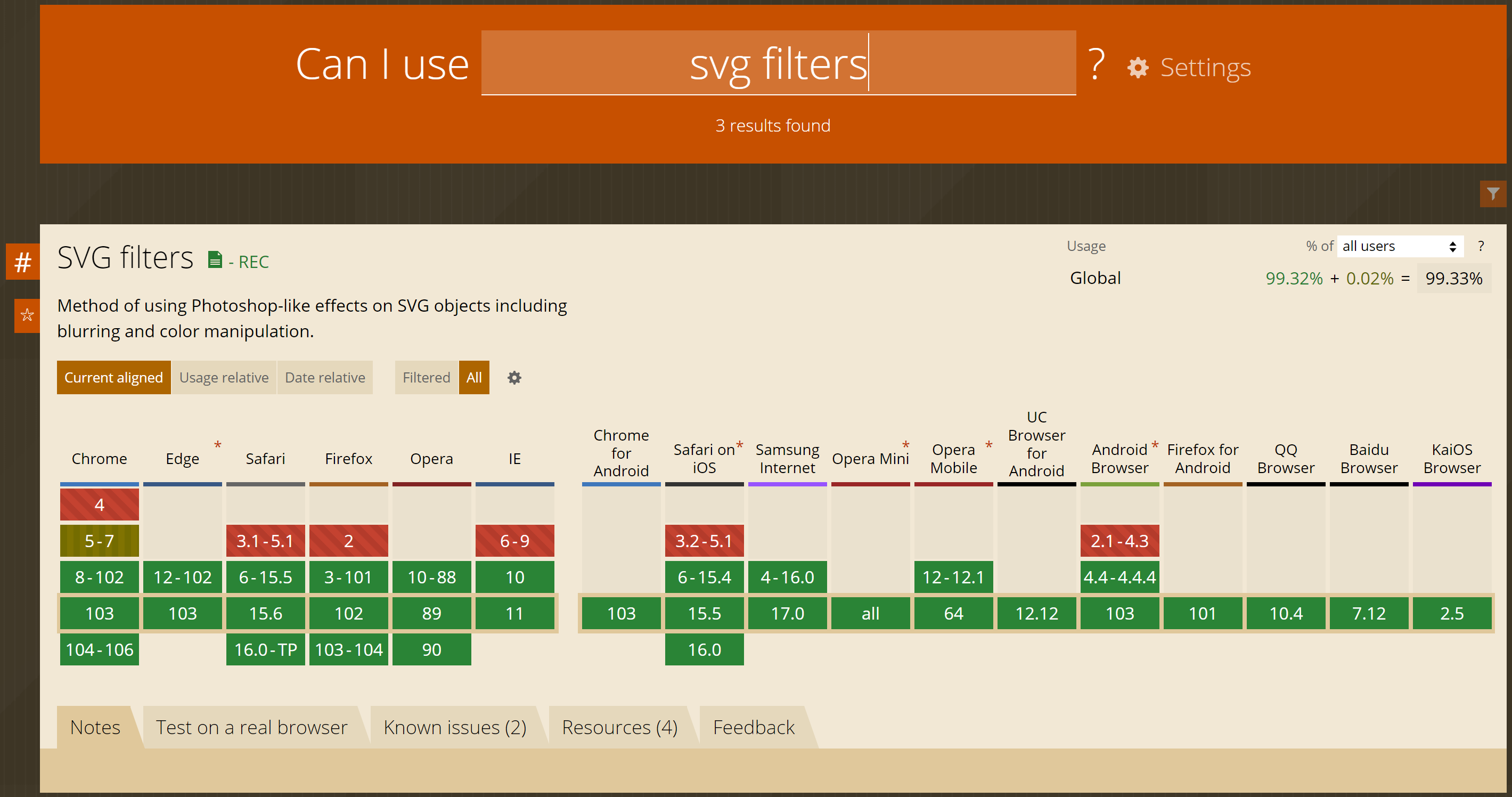
Task: Click Opera Mini all cell
Action: [870, 614]
